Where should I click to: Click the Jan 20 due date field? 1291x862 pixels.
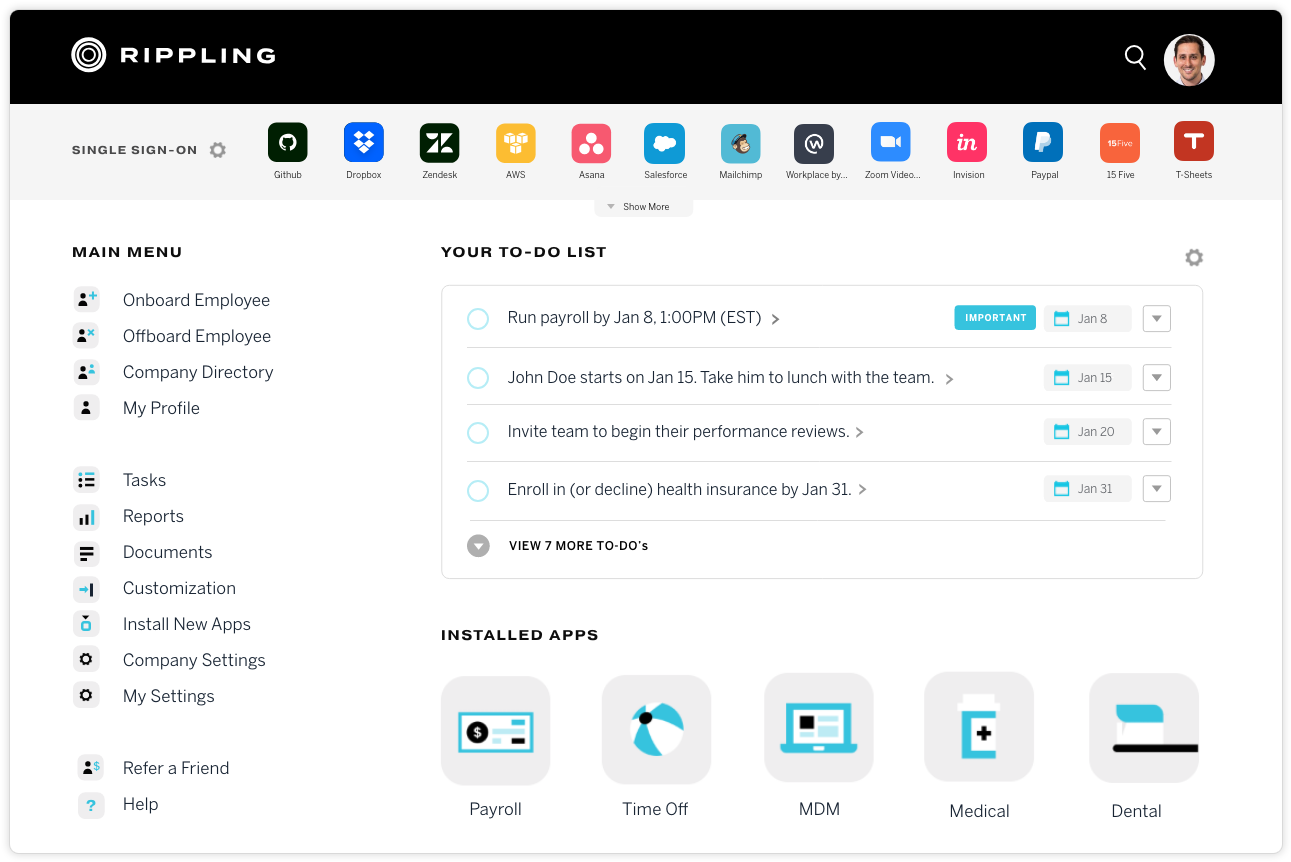(x=1088, y=431)
